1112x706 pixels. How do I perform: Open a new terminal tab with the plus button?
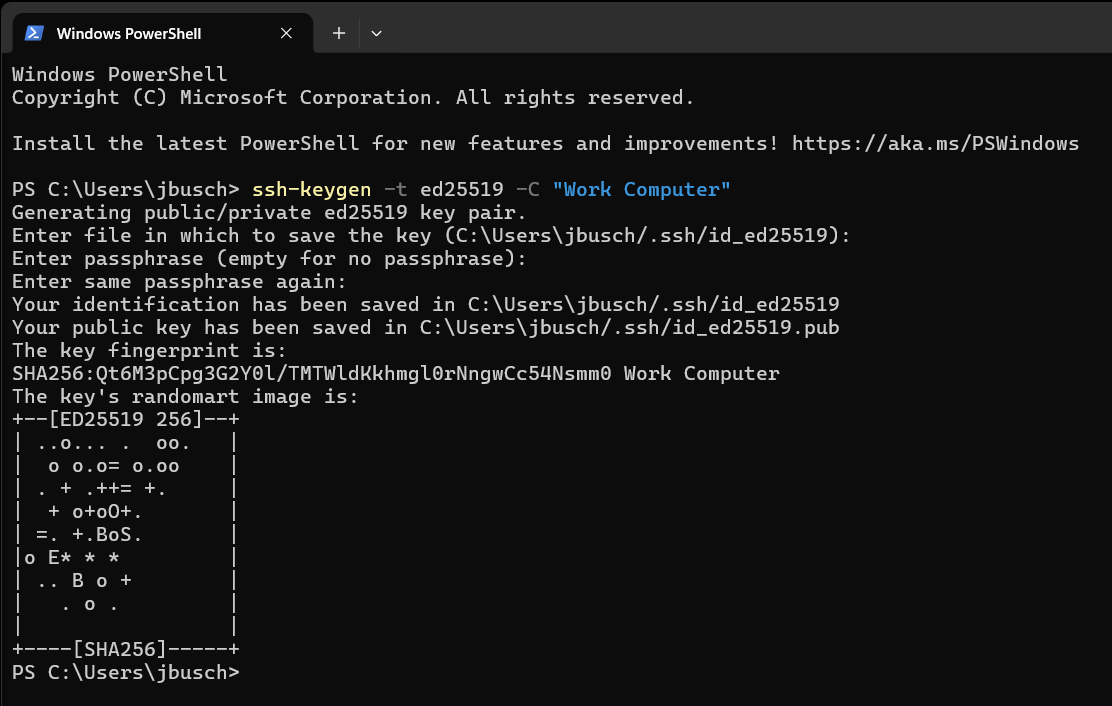pyautogui.click(x=338, y=33)
